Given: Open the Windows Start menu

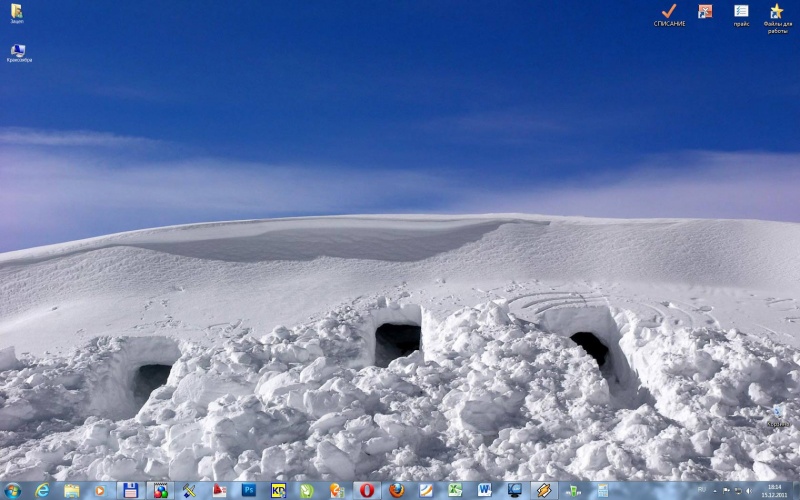Looking at the screenshot, I should pos(12,490).
